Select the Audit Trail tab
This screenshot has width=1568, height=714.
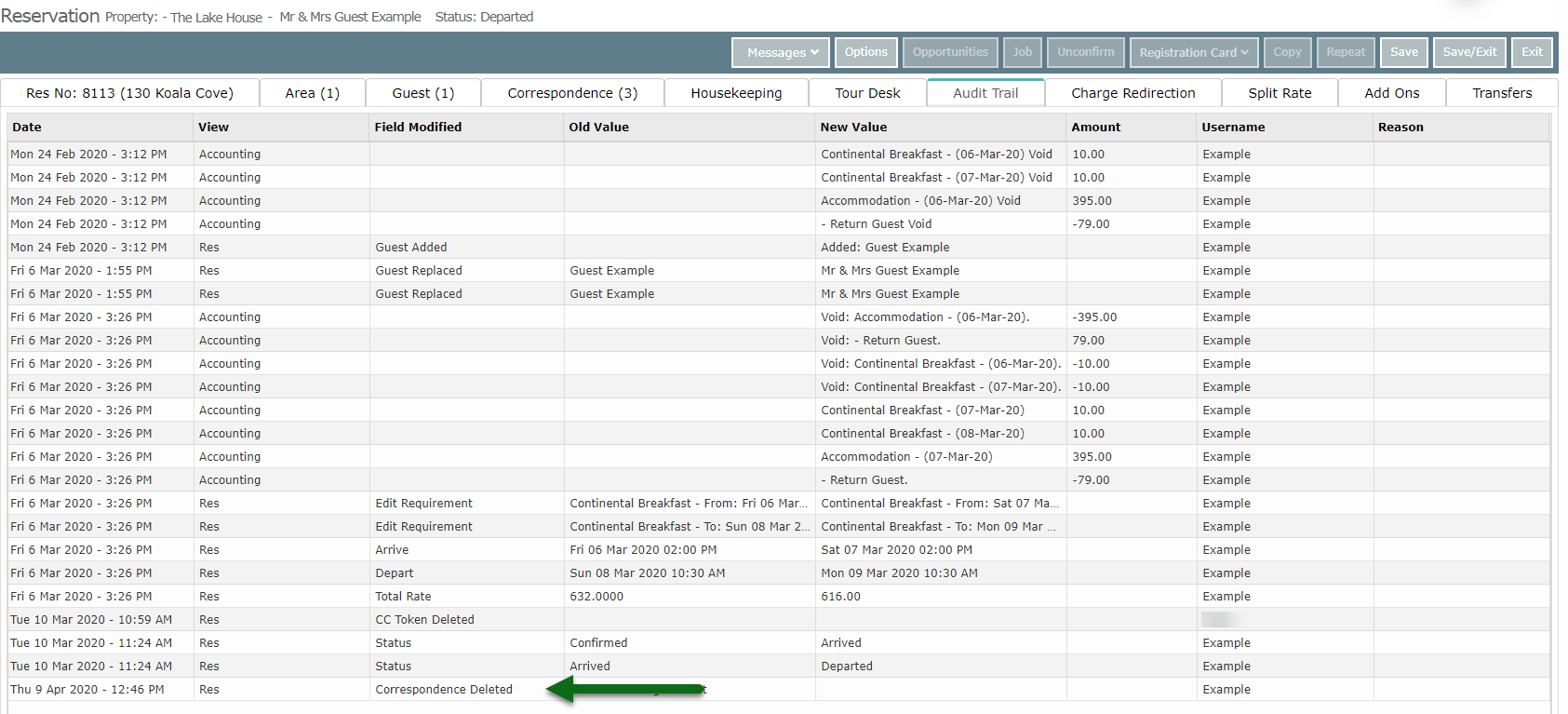point(985,93)
